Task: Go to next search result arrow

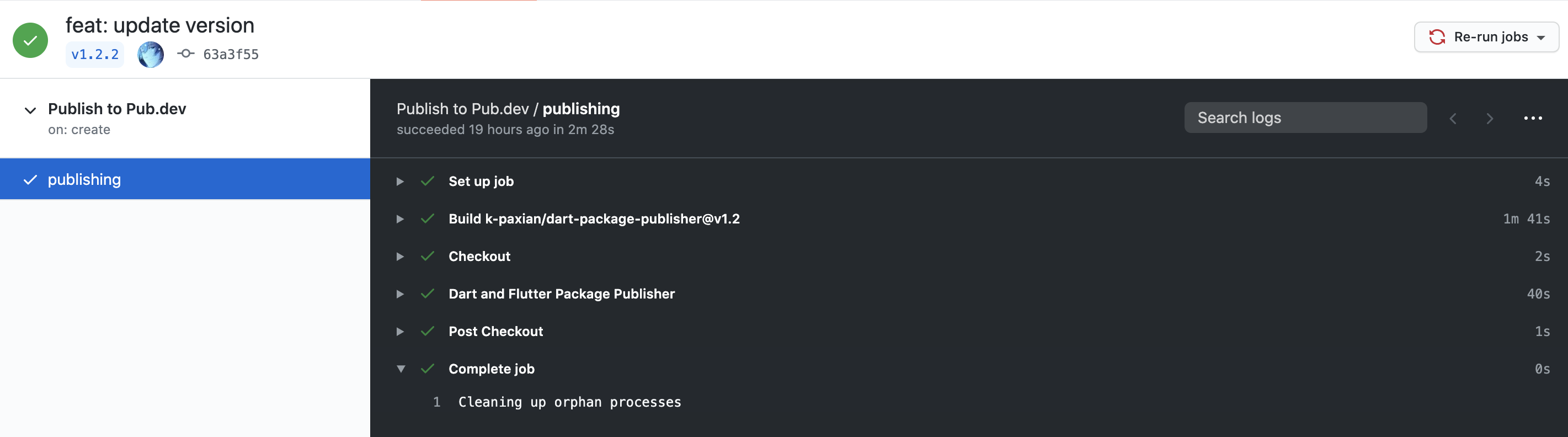Action: click(1490, 119)
